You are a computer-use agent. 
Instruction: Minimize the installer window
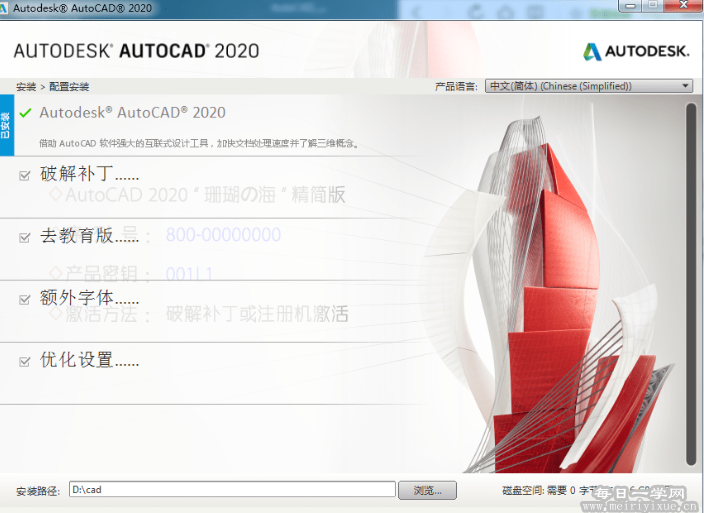(630, 5)
